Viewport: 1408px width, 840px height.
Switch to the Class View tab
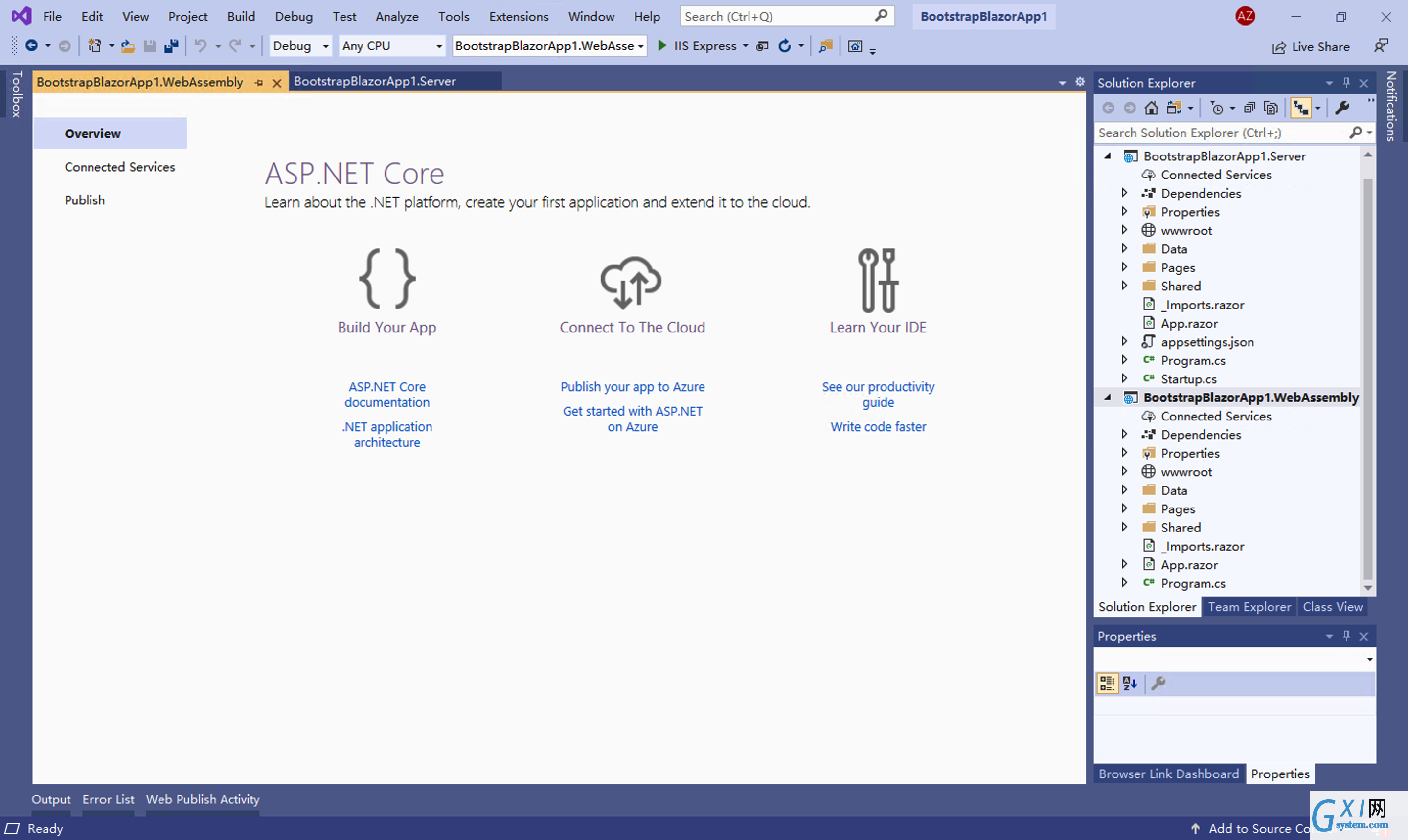1333,607
